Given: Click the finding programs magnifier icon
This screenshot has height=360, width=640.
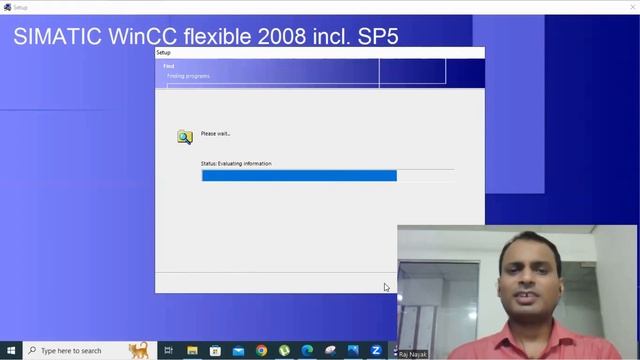Looking at the screenshot, I should [185, 137].
